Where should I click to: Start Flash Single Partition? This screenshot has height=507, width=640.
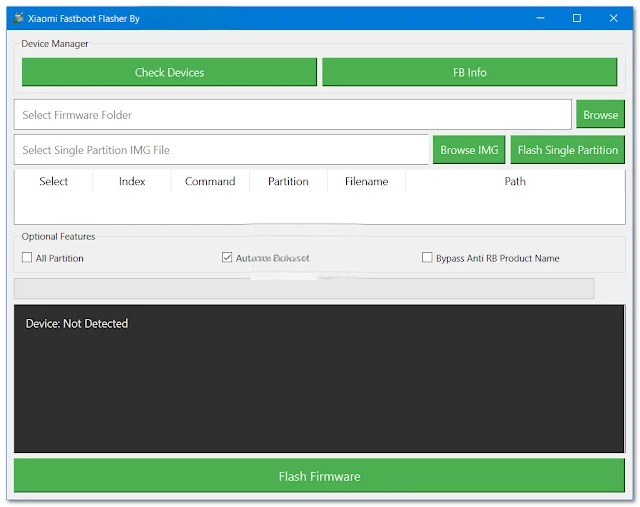(x=567, y=150)
